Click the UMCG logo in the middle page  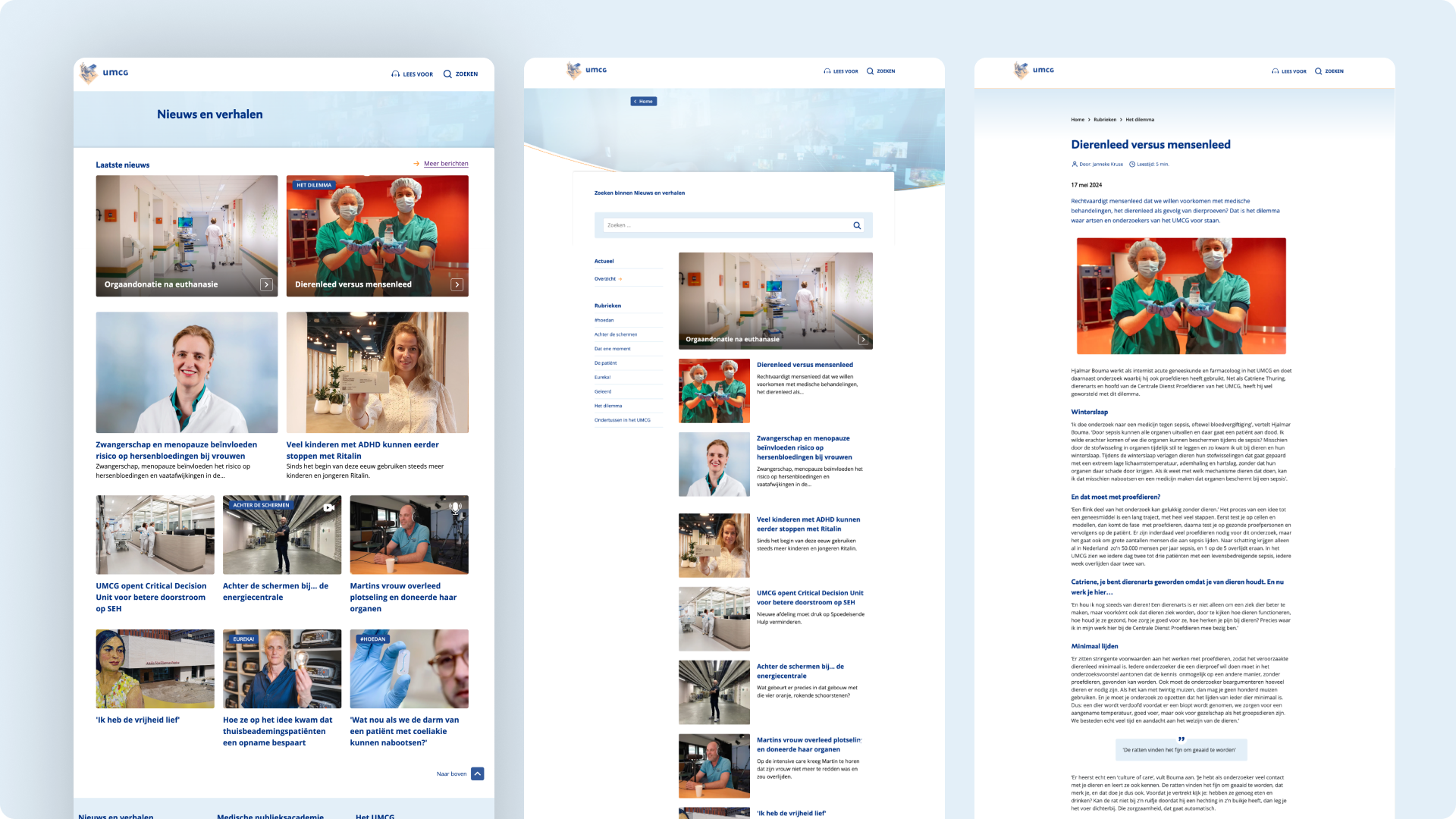(x=586, y=70)
